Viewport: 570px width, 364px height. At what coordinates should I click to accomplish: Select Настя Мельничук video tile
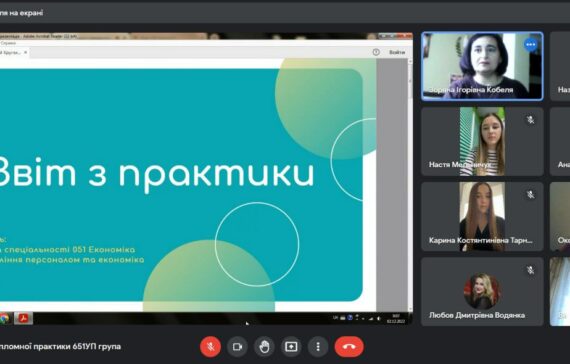(482, 141)
